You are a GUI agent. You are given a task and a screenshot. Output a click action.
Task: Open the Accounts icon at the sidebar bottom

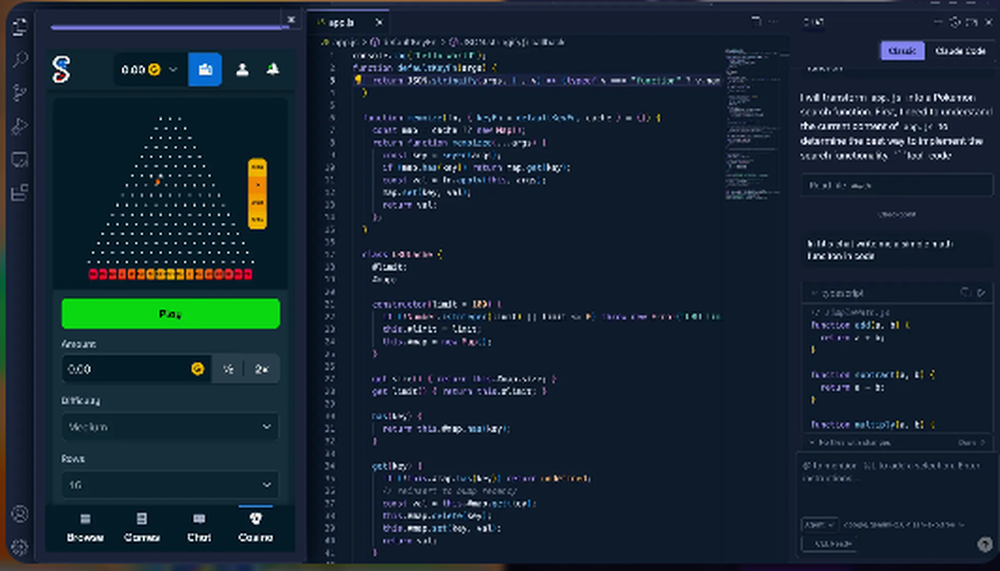pos(20,514)
